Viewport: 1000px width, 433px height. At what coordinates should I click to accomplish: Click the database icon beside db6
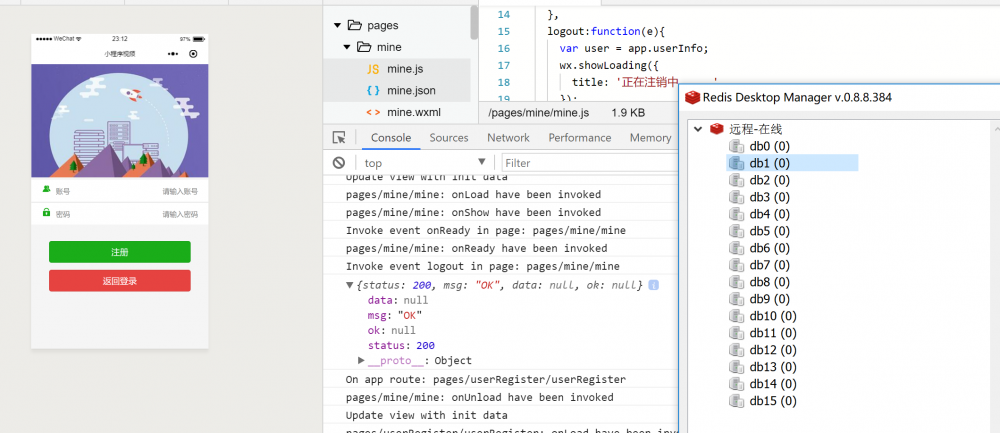737,248
